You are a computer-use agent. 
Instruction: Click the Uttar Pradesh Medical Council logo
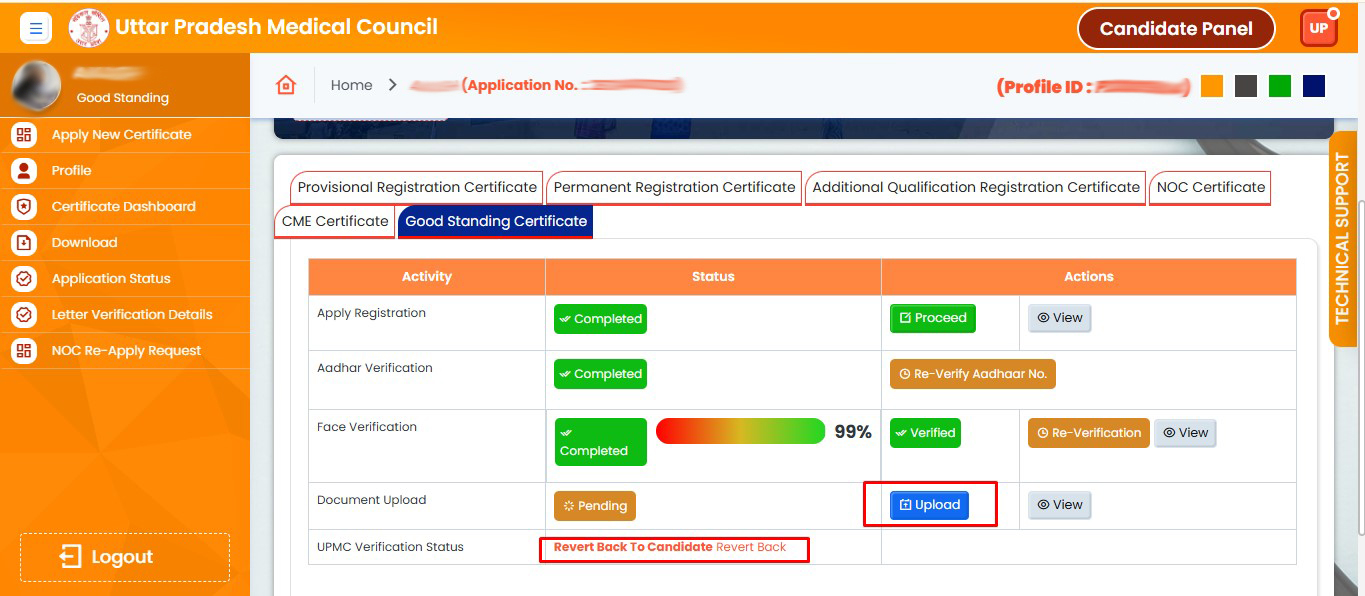tap(89, 28)
